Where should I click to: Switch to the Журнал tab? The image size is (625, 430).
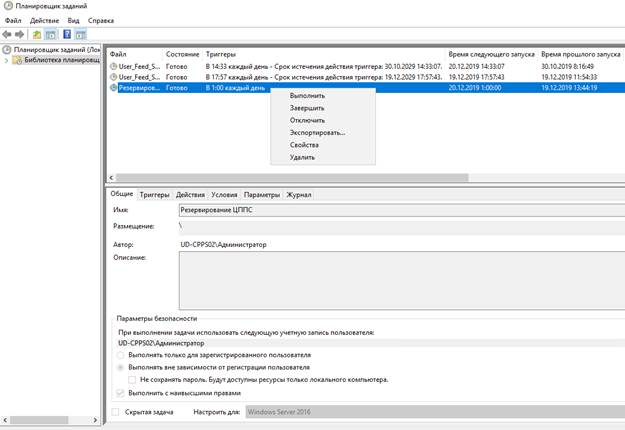299,195
